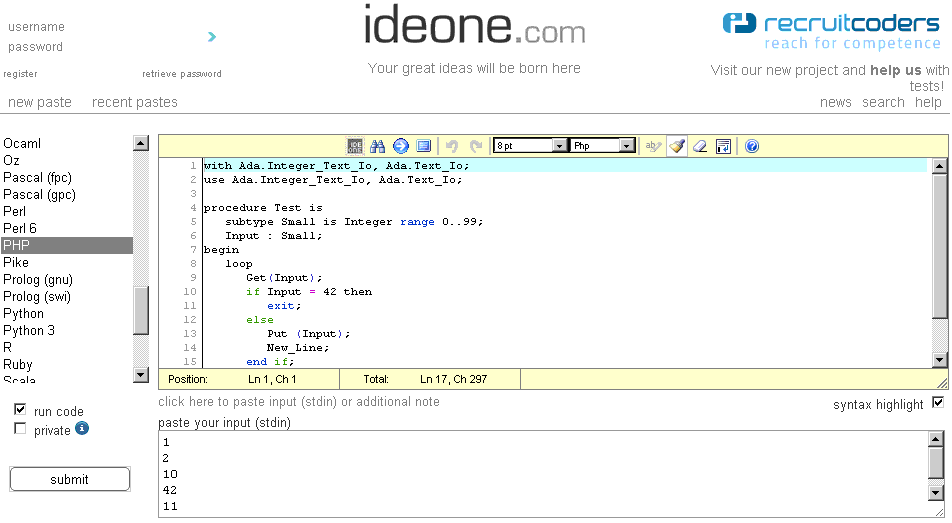Click the login arrow icon

click(212, 36)
